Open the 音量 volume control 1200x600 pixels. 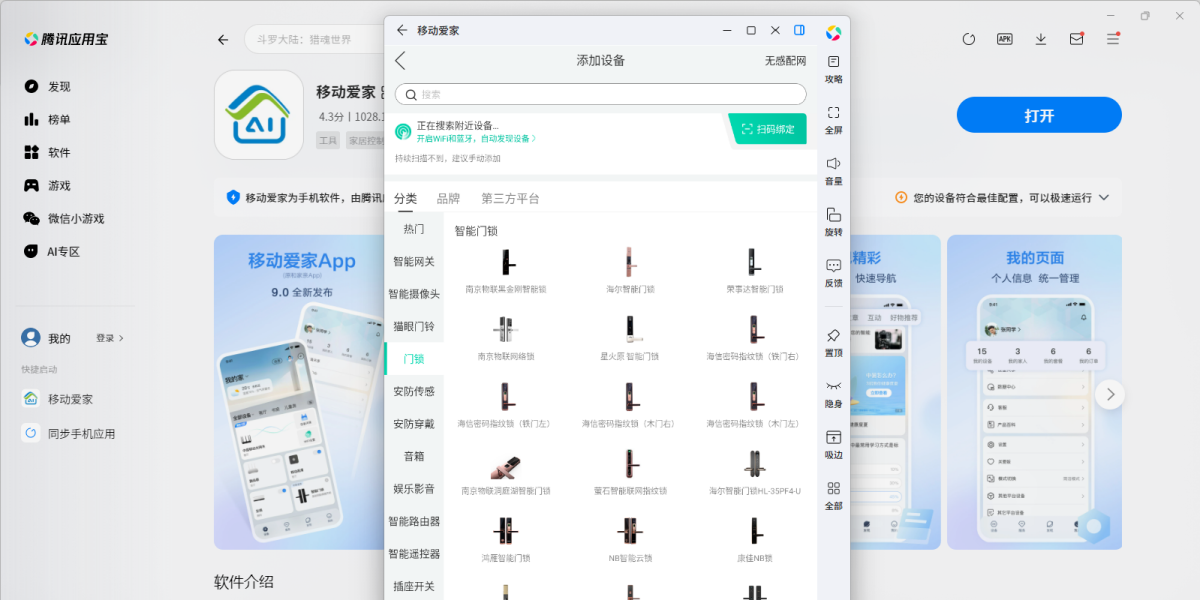(x=833, y=164)
